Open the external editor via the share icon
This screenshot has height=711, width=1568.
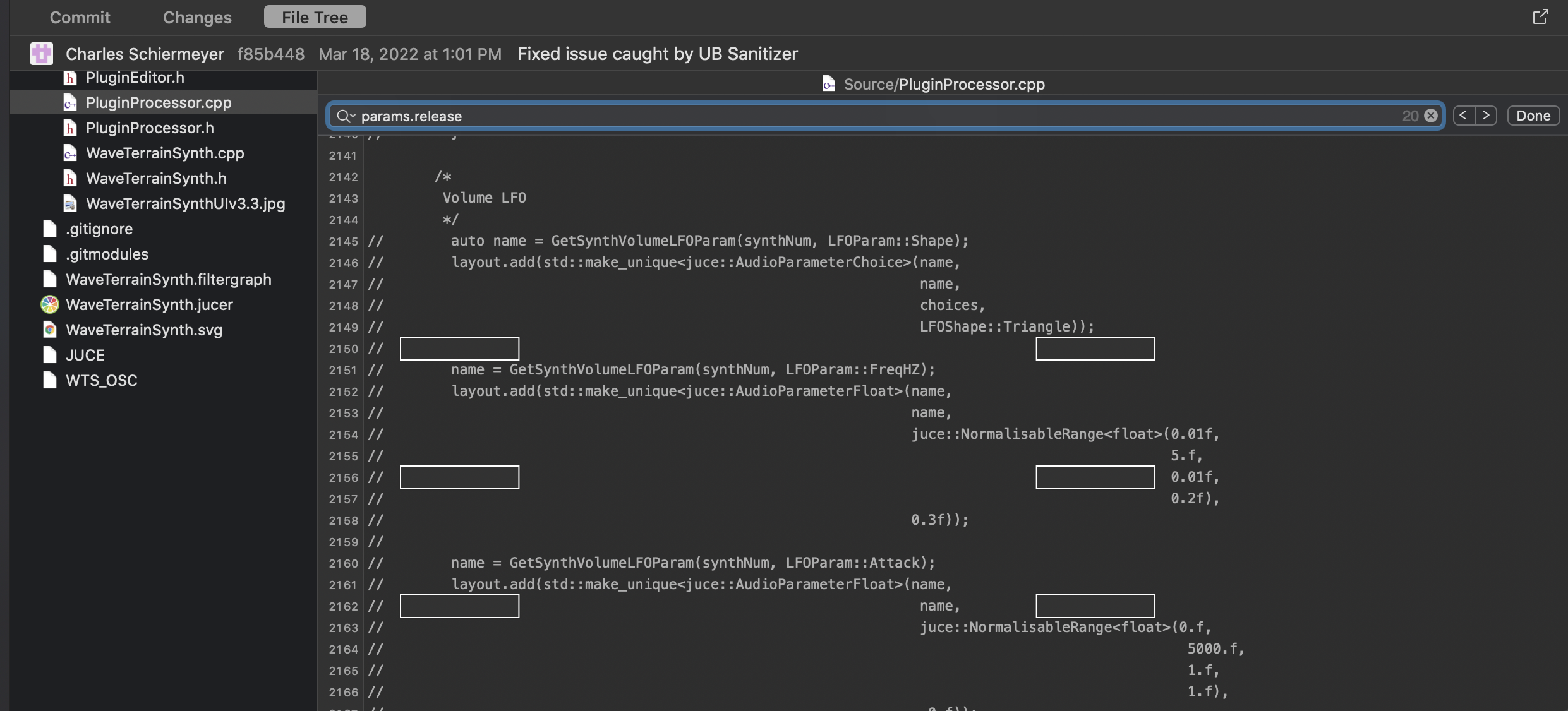pyautogui.click(x=1541, y=16)
